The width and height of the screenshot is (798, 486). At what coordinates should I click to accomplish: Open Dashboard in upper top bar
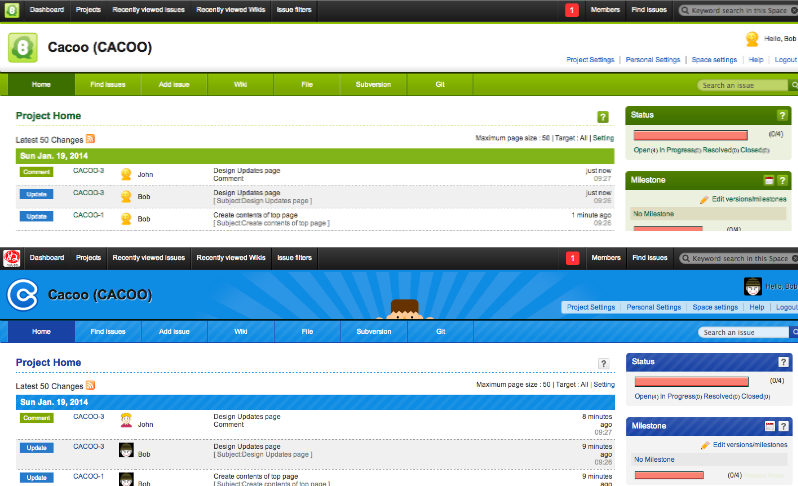[x=47, y=10]
